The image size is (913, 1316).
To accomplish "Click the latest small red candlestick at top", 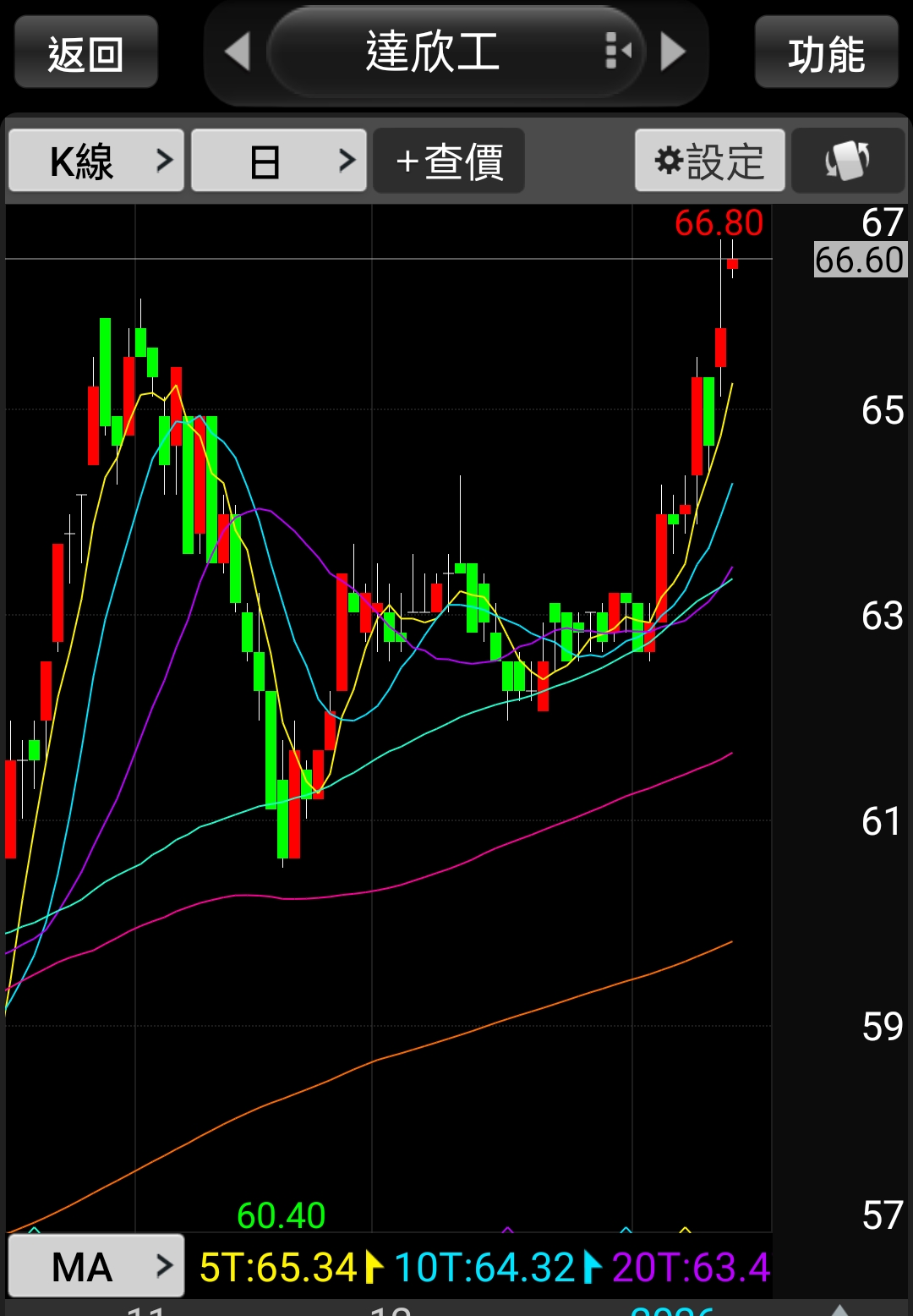I will click(732, 264).
